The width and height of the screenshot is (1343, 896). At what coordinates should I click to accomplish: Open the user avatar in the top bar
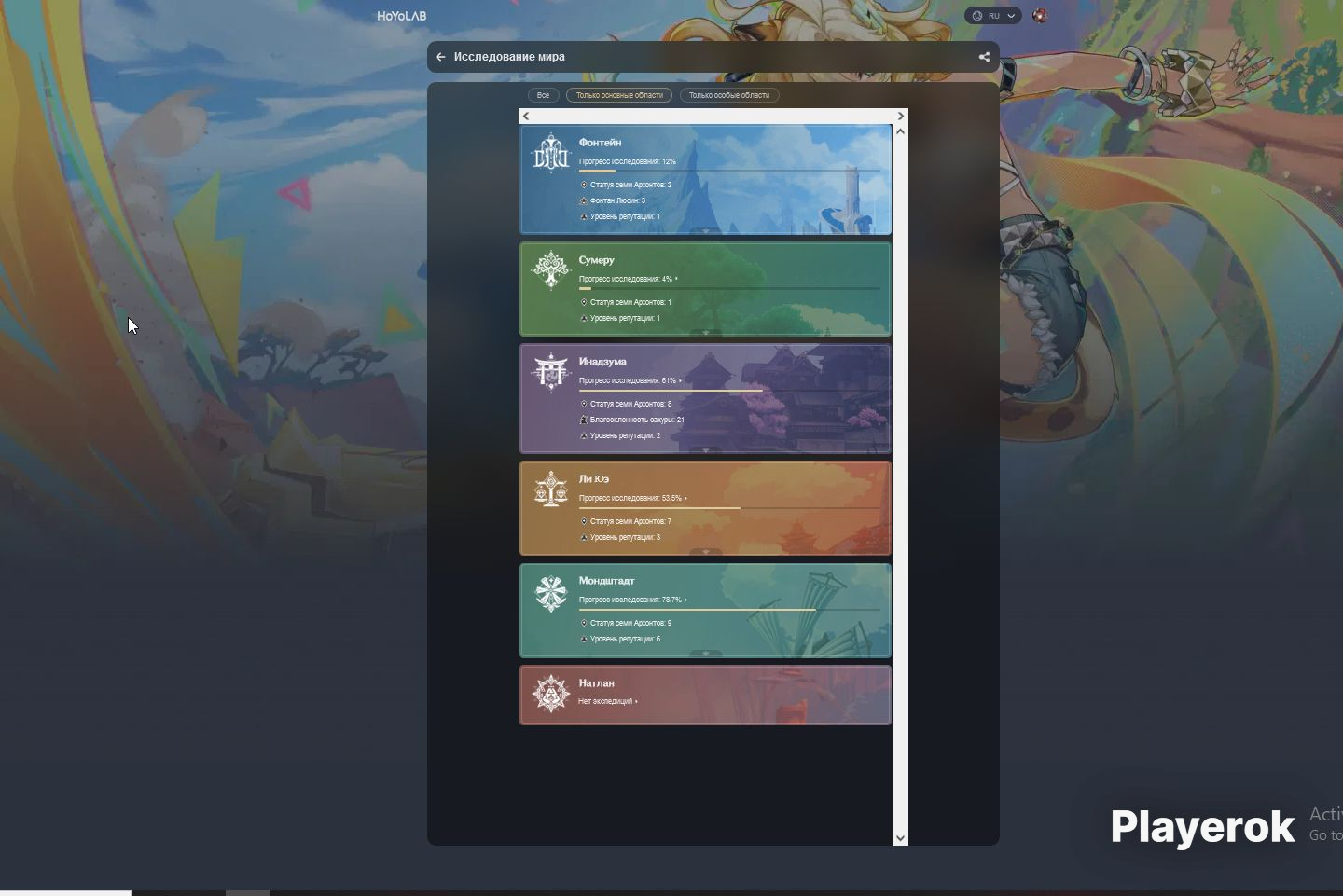(1040, 16)
